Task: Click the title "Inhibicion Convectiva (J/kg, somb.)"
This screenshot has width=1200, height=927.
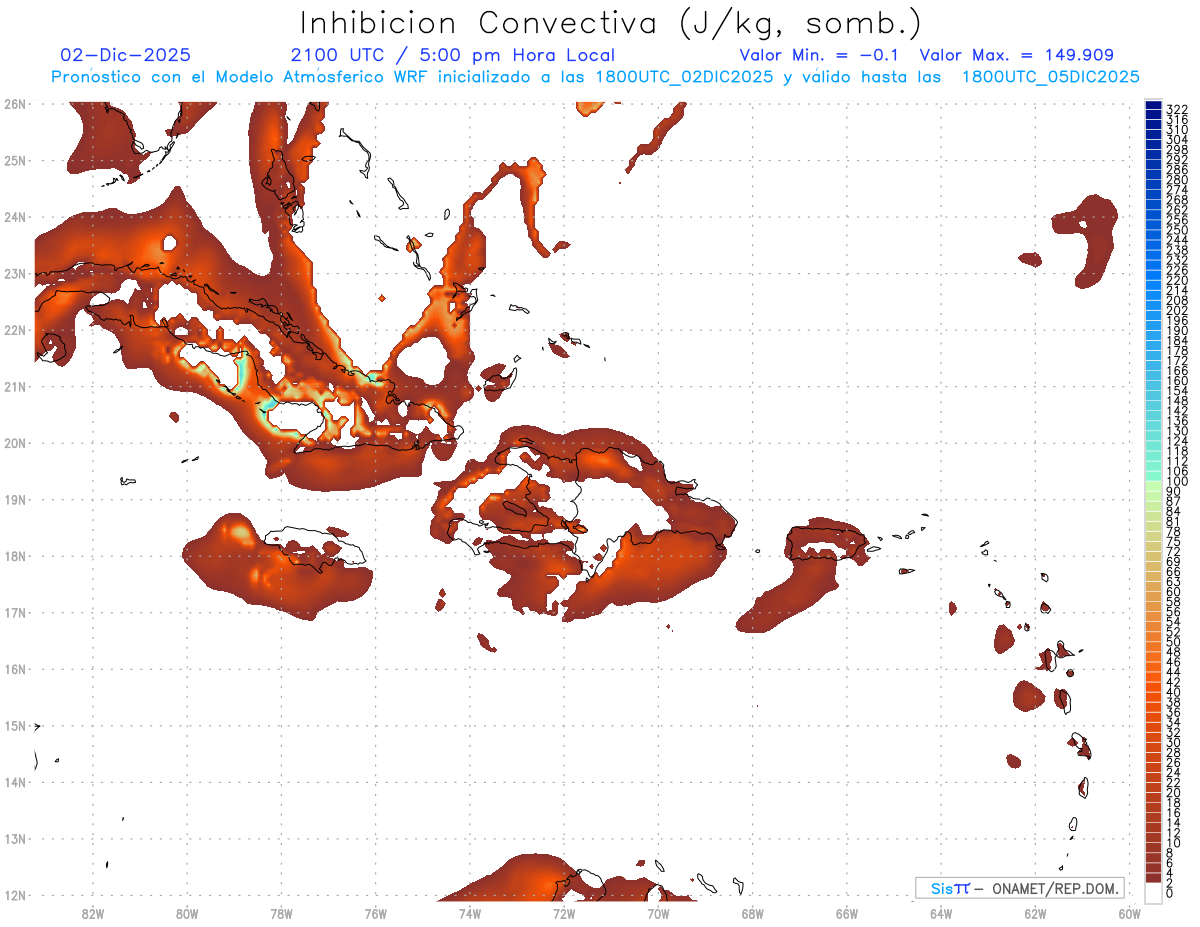Action: click(610, 24)
